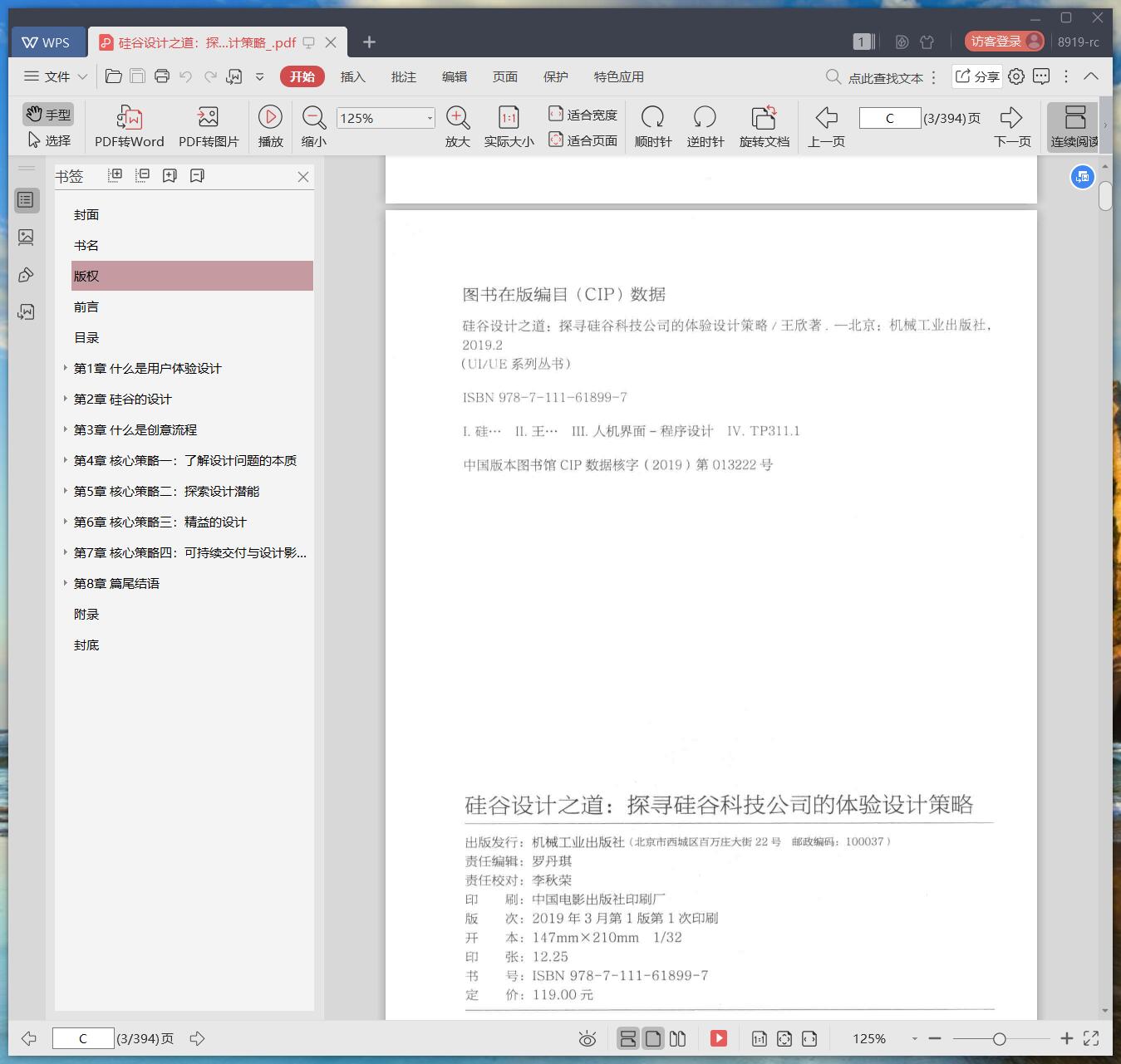Viewport: 1121px width, 1064px height.
Task: Expand 第8章 篇尾结语 bookmark
Action: click(x=65, y=582)
